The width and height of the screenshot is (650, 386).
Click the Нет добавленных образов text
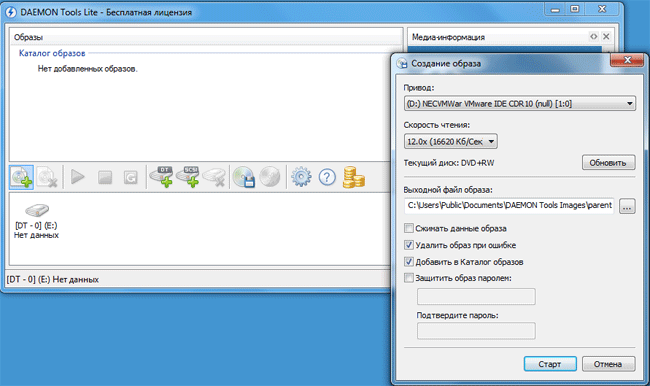click(87, 69)
